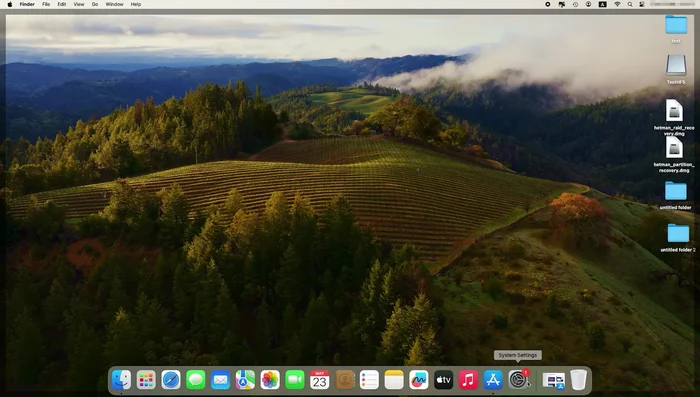Screen dimensions: 700x397
Task: Open the Freeform app
Action: pos(419,380)
